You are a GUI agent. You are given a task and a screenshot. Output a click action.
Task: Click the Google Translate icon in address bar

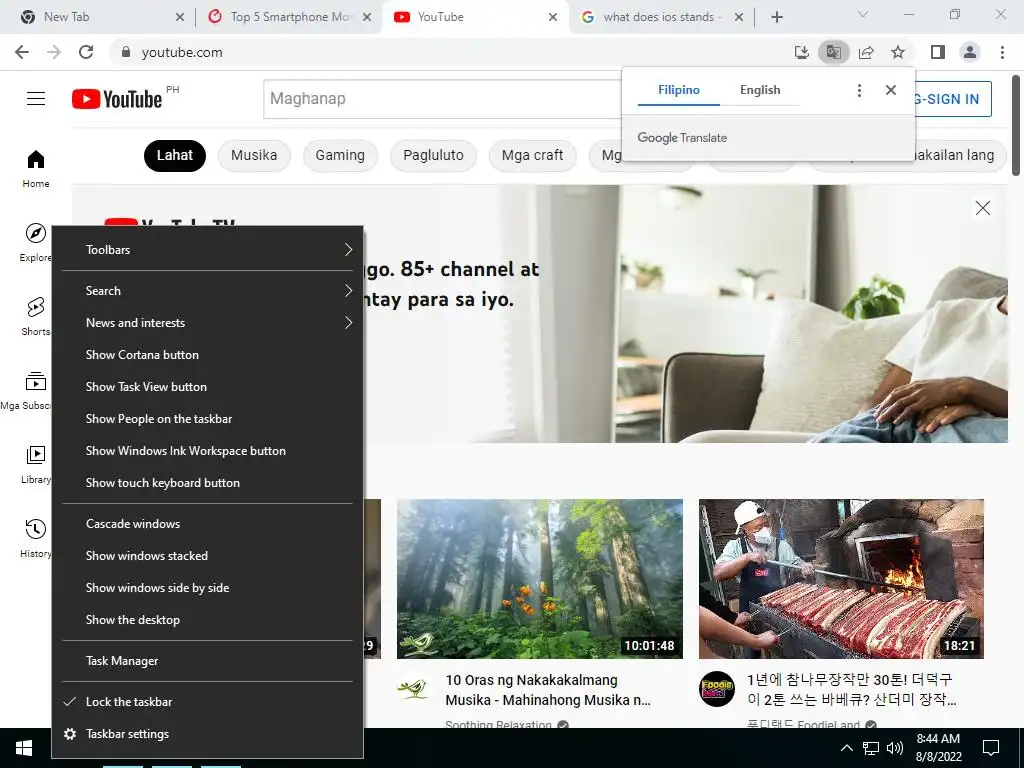coord(833,52)
